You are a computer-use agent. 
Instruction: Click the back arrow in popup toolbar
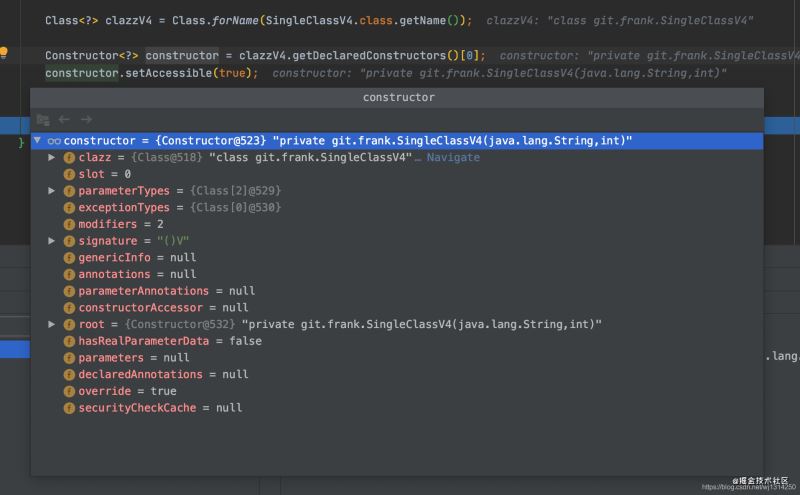pos(65,119)
